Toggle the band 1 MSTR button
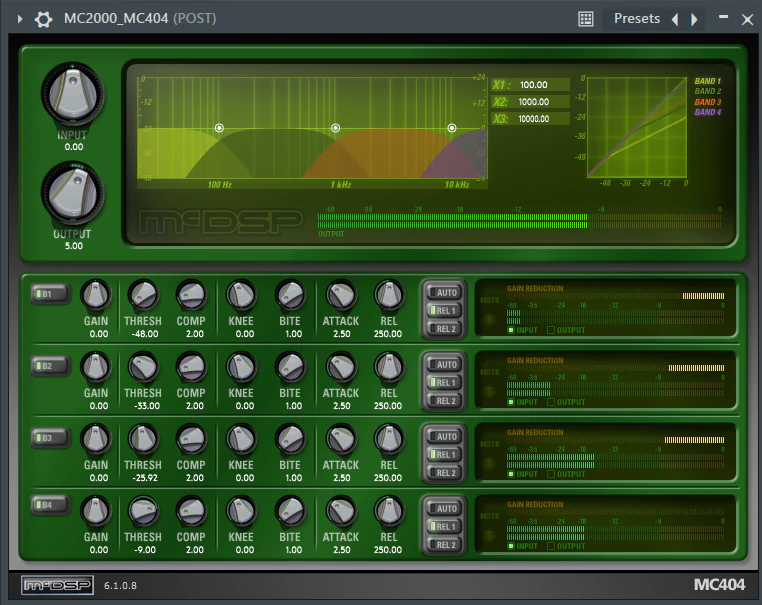The image size is (762, 605). tap(489, 300)
